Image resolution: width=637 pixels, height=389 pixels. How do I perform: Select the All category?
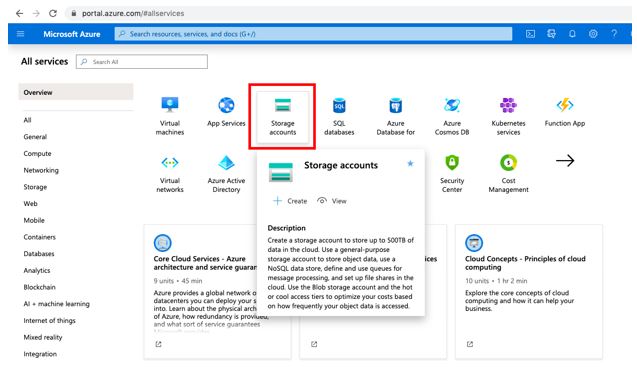pos(27,120)
